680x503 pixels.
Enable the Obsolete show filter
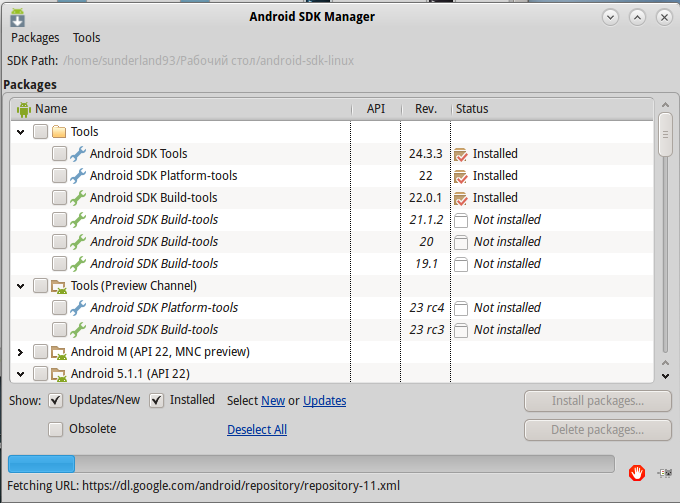click(x=55, y=429)
